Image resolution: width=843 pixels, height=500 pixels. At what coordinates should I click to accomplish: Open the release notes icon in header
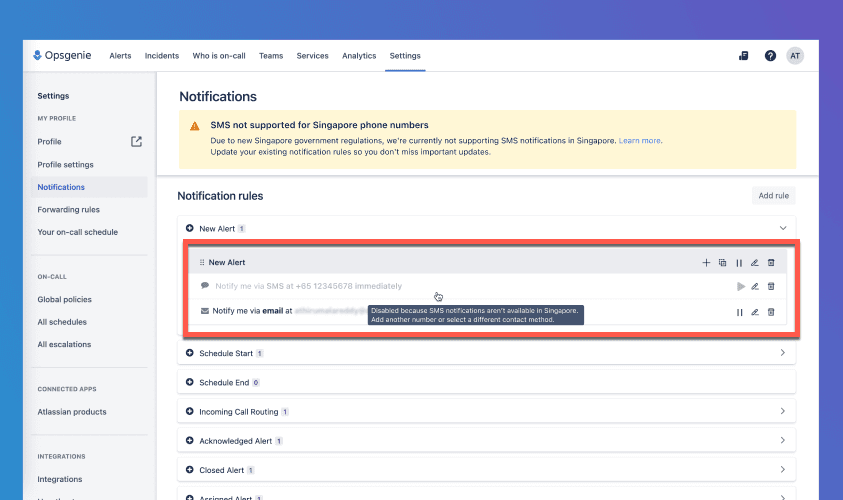[744, 56]
